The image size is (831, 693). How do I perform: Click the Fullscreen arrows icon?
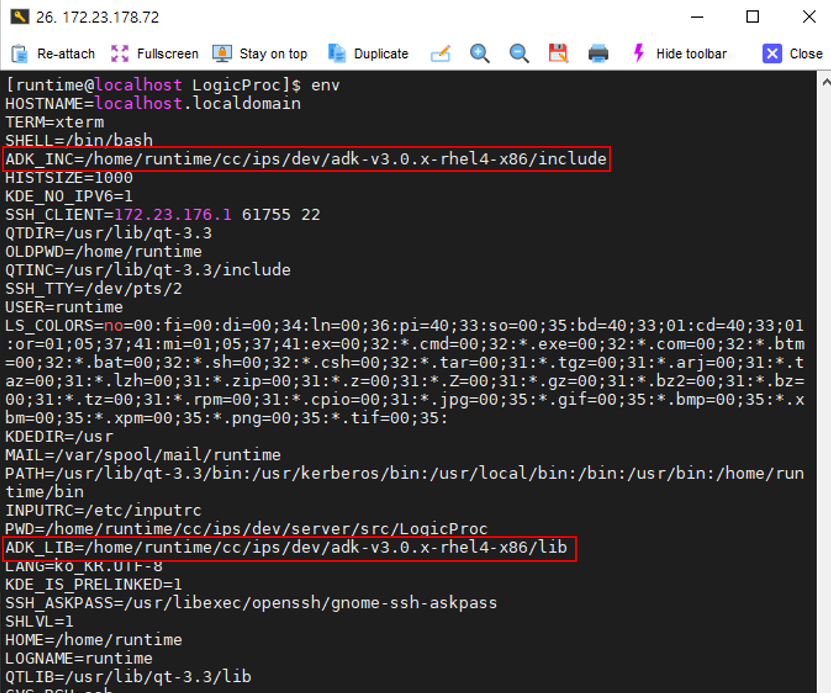(x=120, y=53)
